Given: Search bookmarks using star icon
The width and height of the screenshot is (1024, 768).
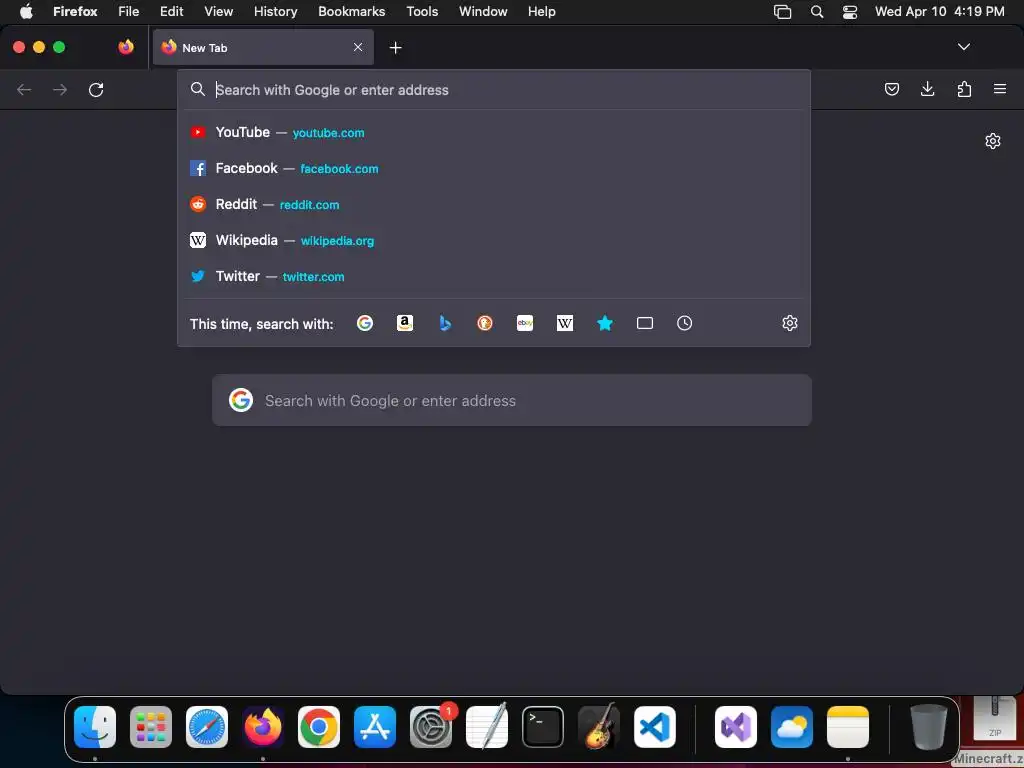Looking at the screenshot, I should pyautogui.click(x=605, y=323).
